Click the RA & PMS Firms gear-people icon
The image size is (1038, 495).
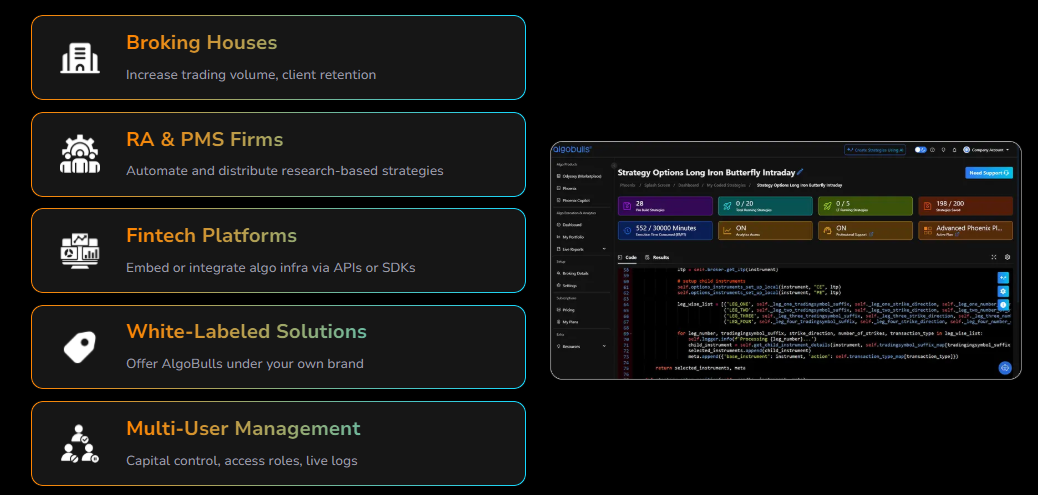(x=79, y=154)
